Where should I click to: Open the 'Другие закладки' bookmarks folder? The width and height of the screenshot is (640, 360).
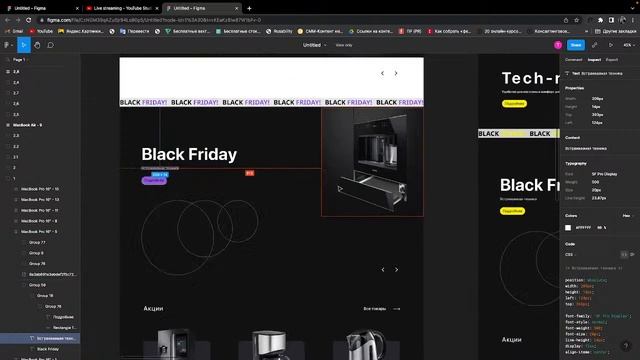pyautogui.click(x=616, y=31)
